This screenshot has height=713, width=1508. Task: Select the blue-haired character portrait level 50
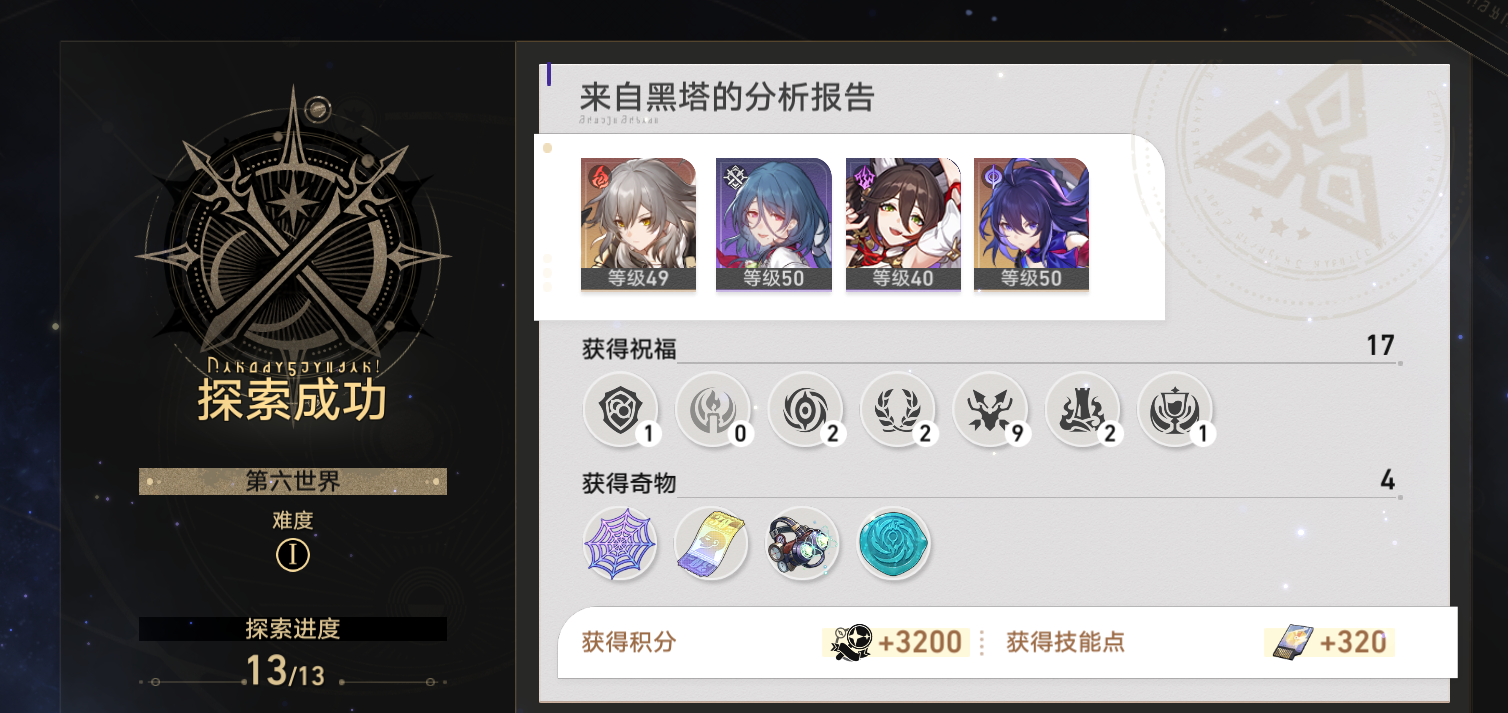(773, 224)
